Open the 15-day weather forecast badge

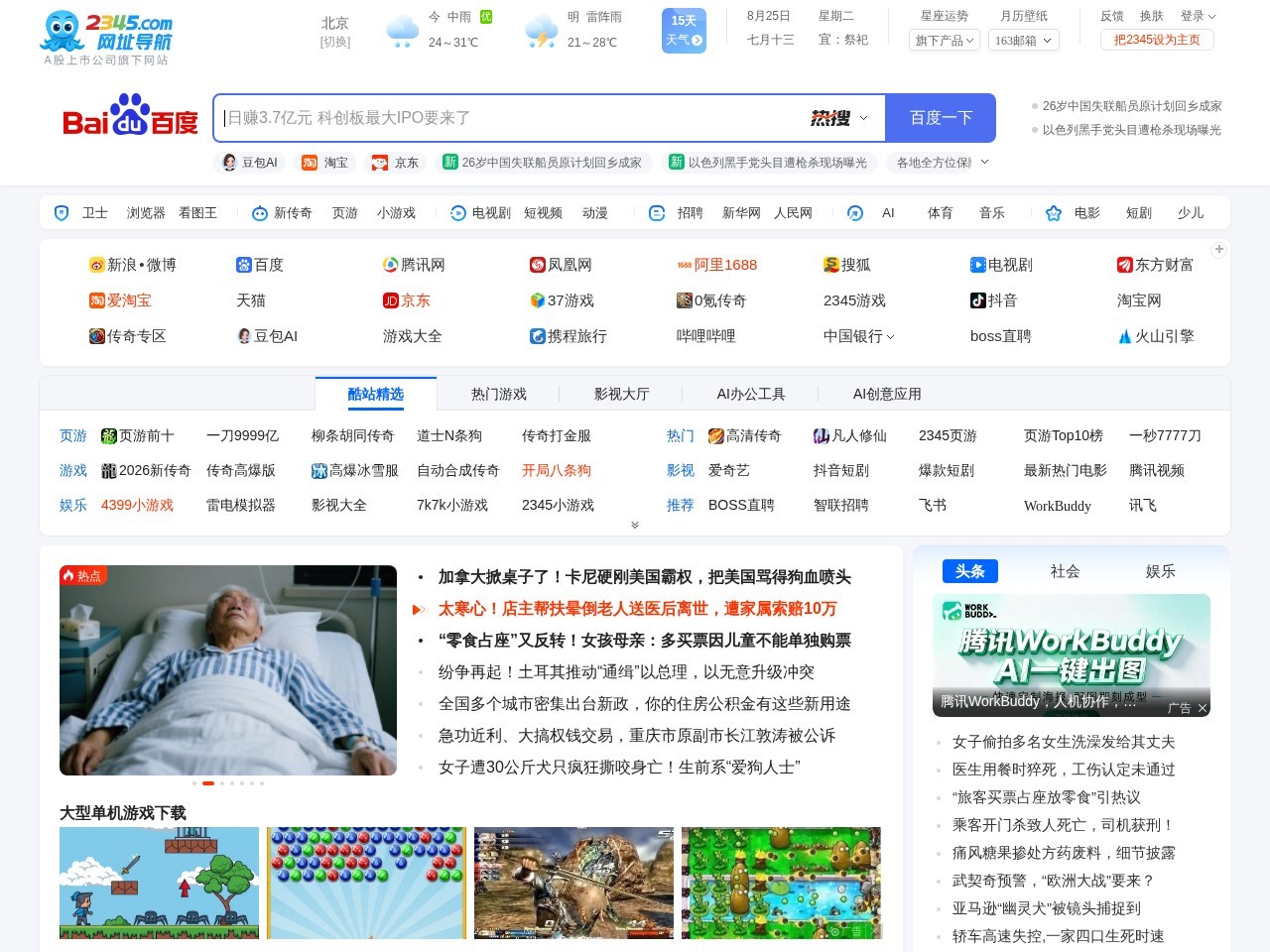click(684, 30)
